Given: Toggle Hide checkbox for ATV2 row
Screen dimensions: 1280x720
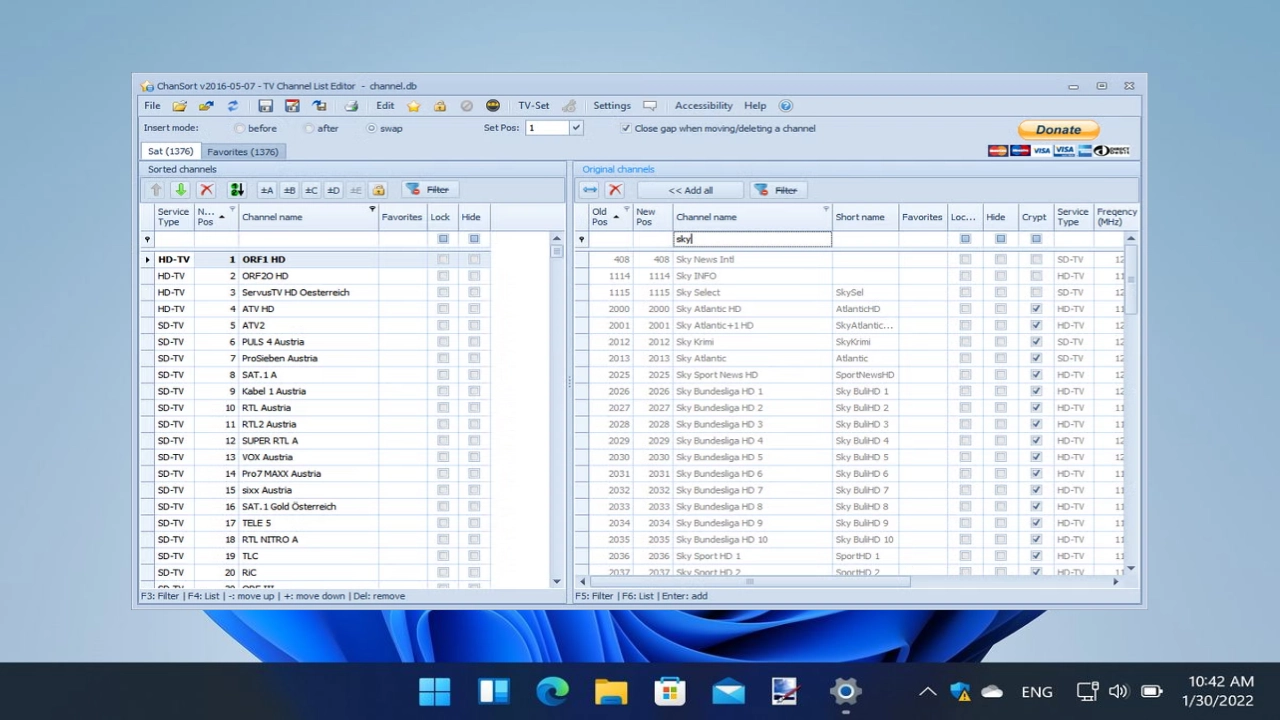Looking at the screenshot, I should point(474,325).
